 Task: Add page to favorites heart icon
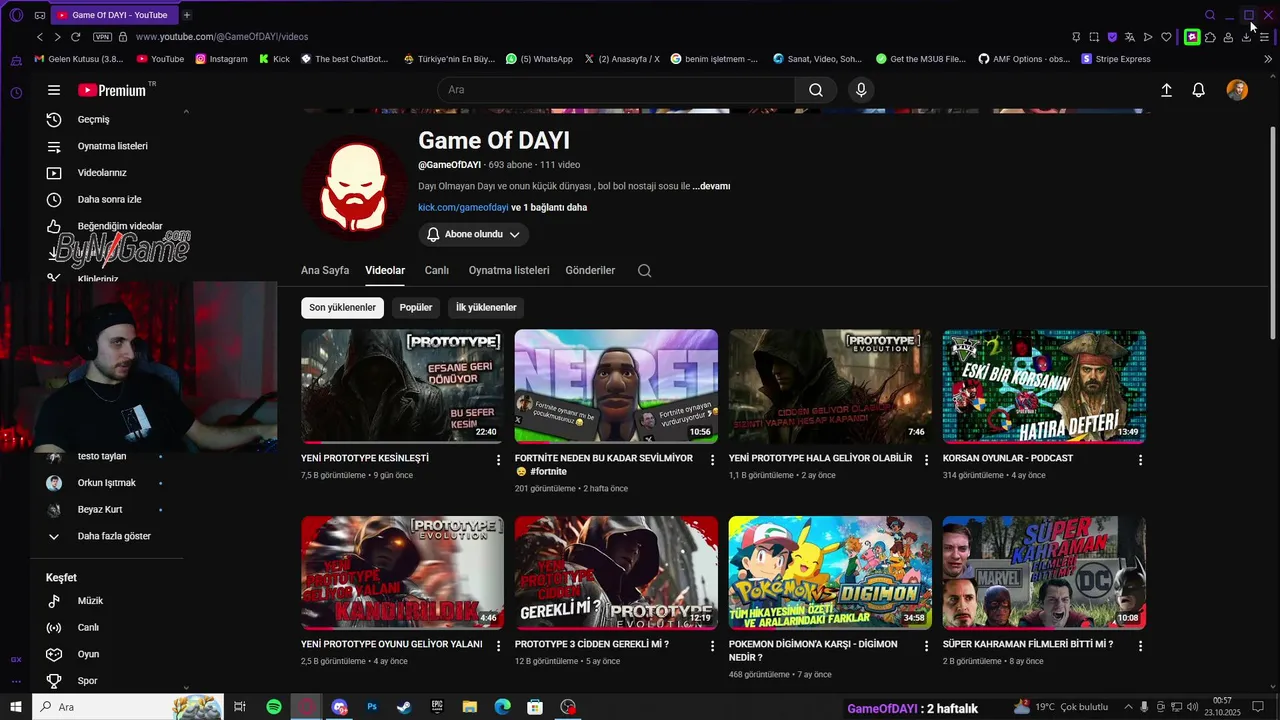click(x=1166, y=37)
